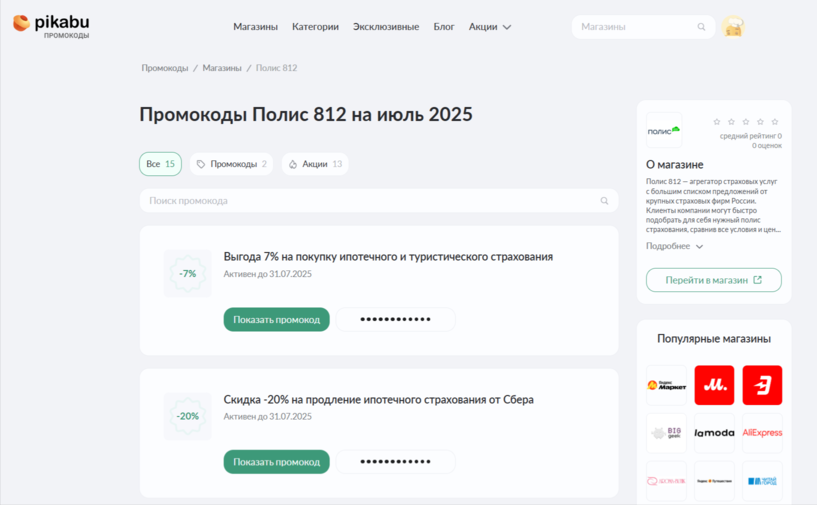Click the О магазине heading
Image resolution: width=817 pixels, height=505 pixels.
coord(675,165)
